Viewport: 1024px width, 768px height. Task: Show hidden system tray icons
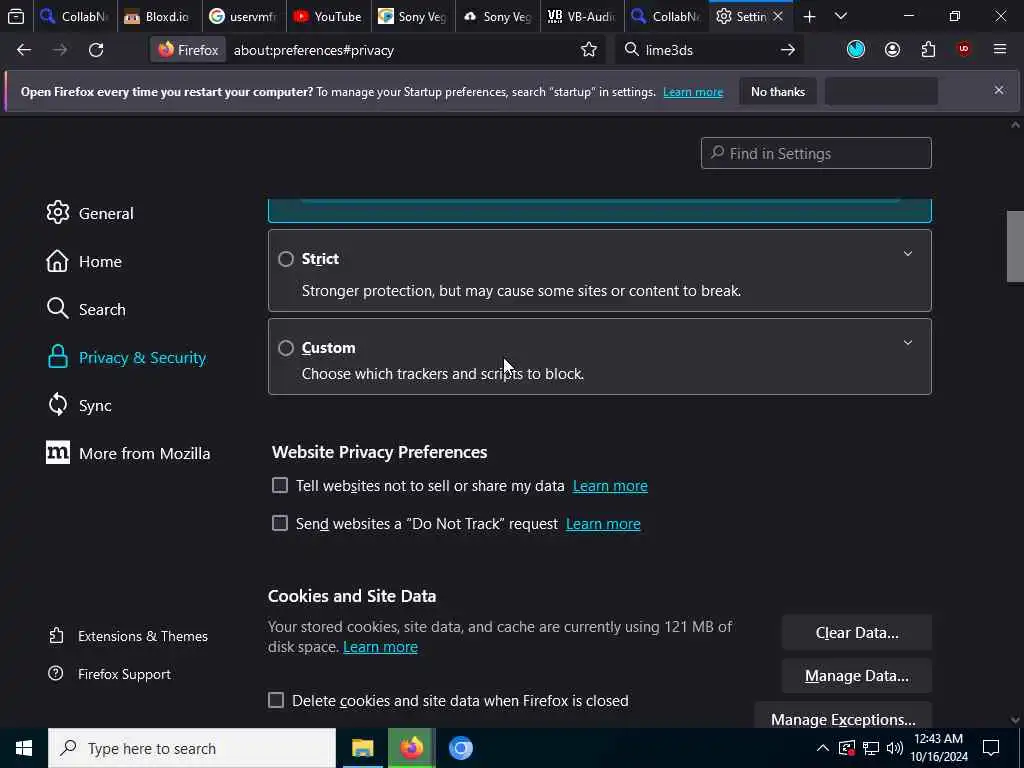point(823,748)
